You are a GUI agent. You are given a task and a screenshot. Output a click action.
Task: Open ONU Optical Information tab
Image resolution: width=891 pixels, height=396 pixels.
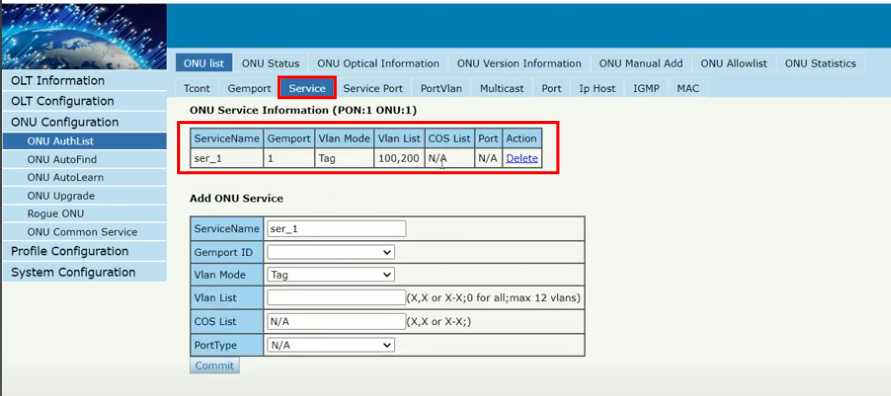click(x=378, y=63)
